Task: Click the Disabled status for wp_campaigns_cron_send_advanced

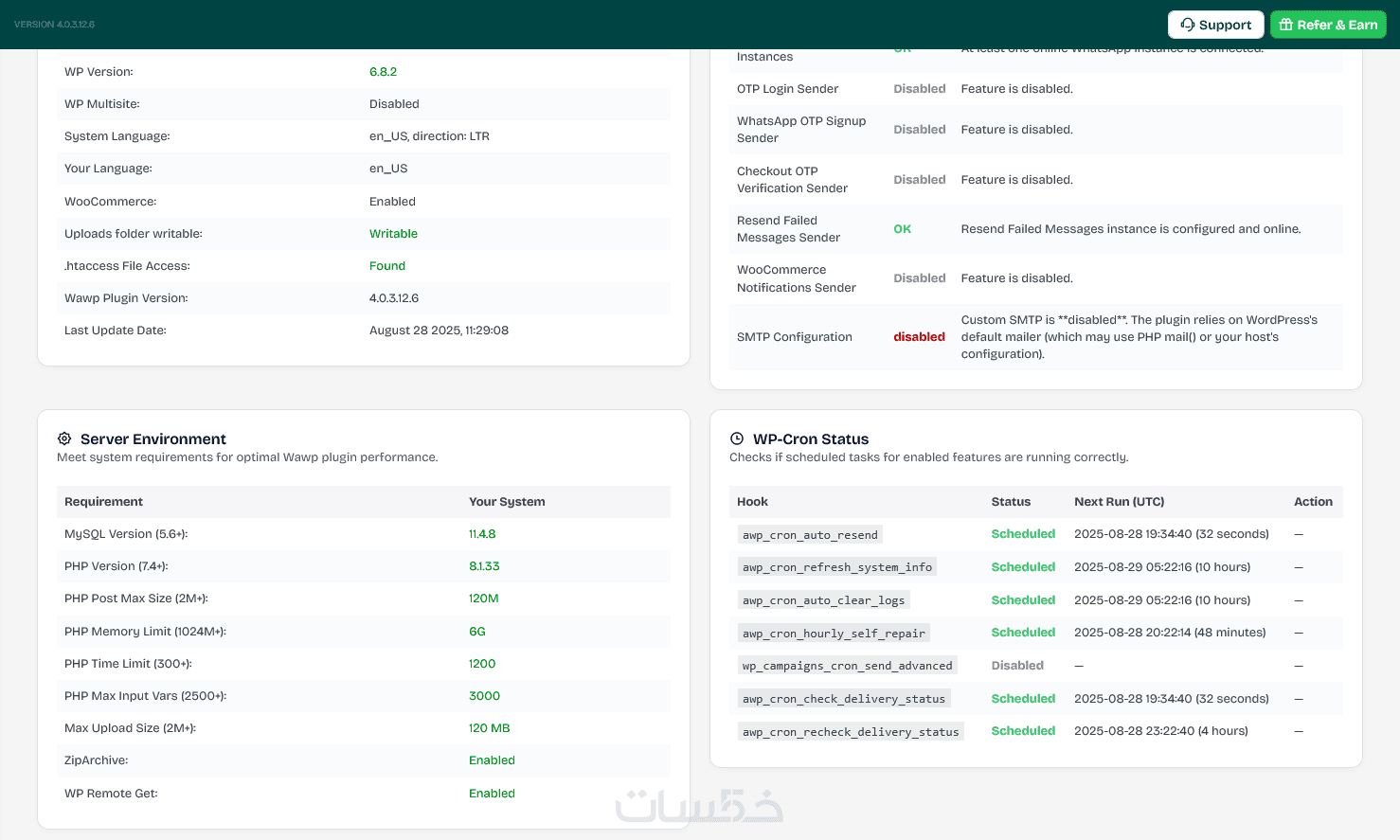Action: pos(1017,666)
